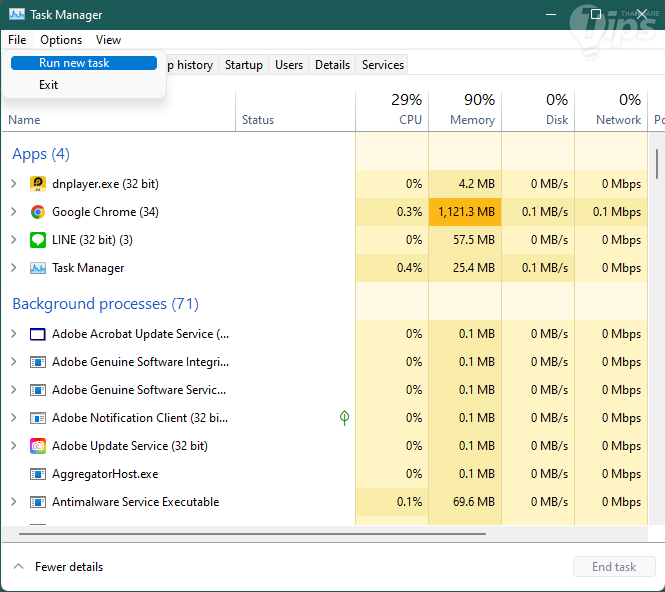Expand Antimalware Service Executable row
The image size is (665, 592).
[14, 502]
